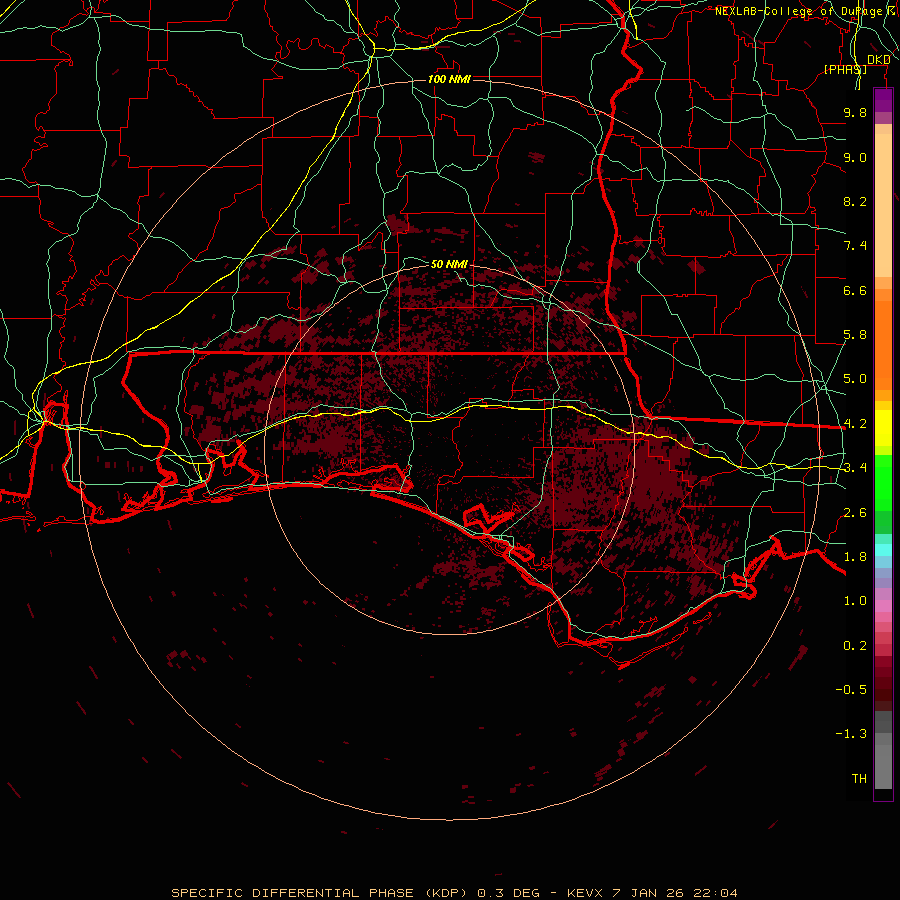Pick the gray band at bottom of color scale
This screenshot has height=900, width=900.
point(883,766)
